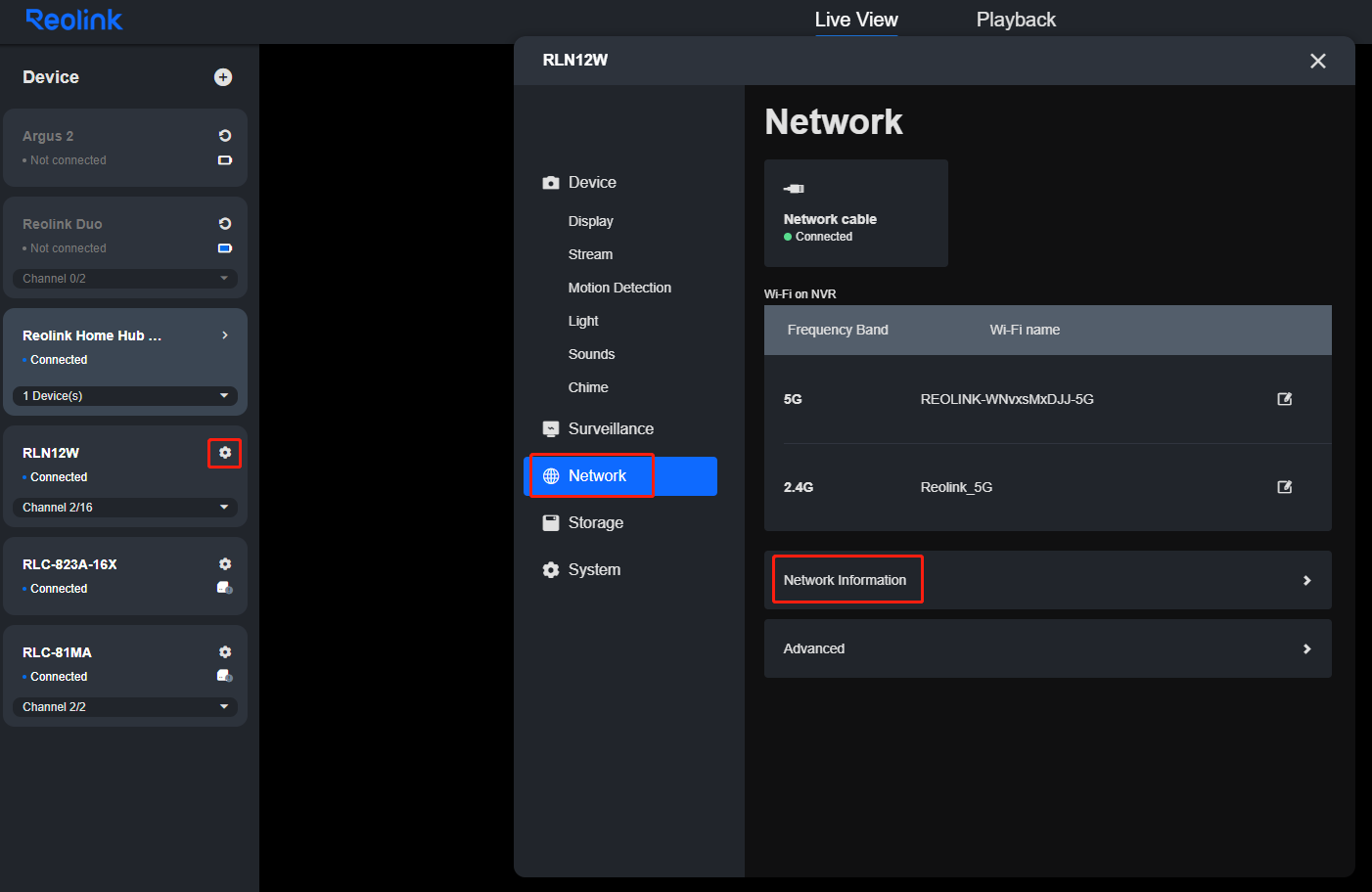Open Reolink Home Hub chevron
This screenshot has height=892, width=1372.
(225, 335)
